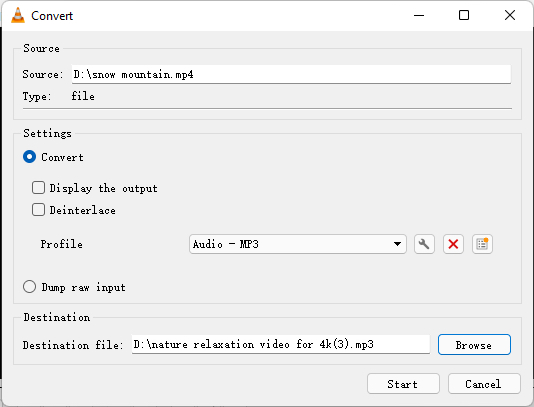Click the 'file' type value
This screenshot has height=407, width=534.
click(x=83, y=96)
